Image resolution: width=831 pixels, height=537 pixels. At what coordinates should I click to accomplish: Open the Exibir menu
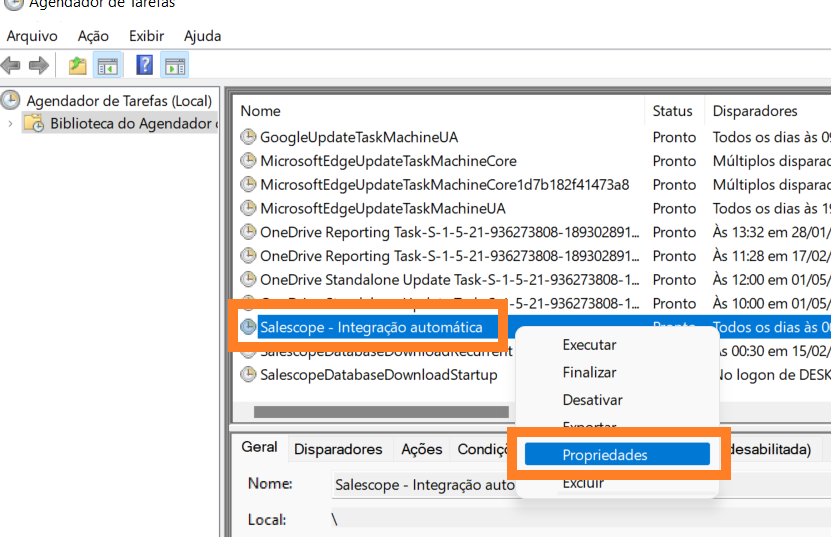tap(146, 36)
